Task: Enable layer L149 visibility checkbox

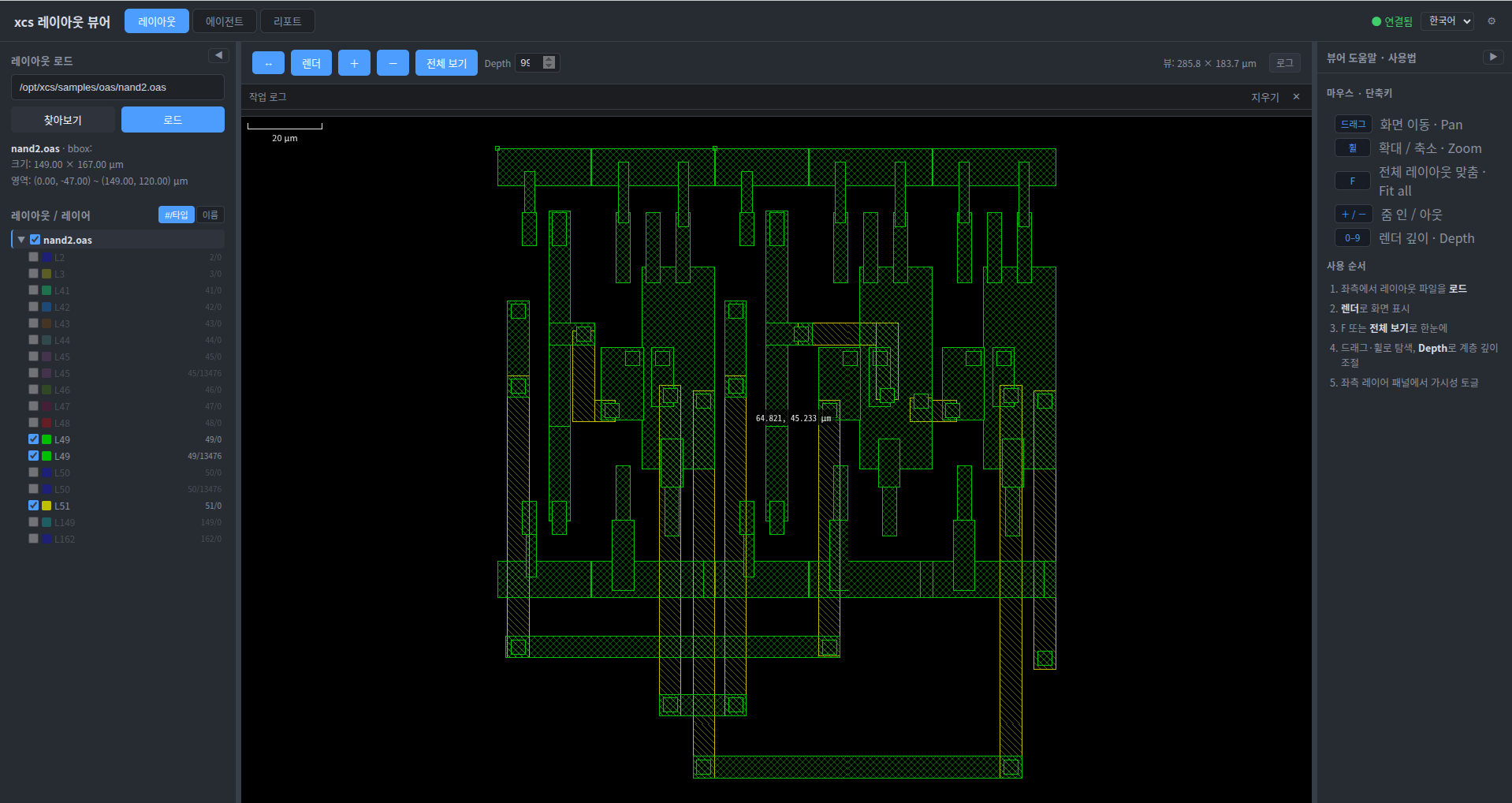Action: pos(33,522)
